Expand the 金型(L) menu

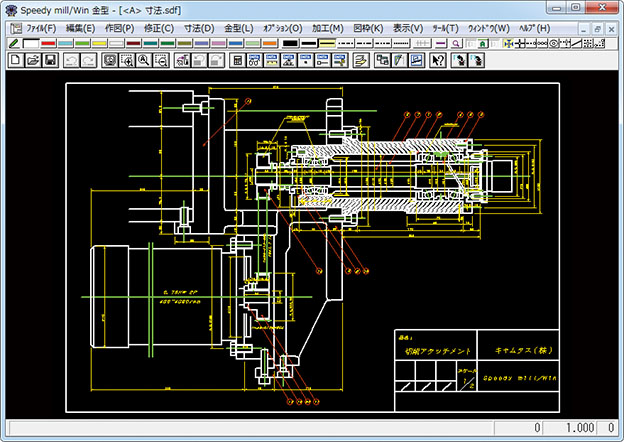coord(239,28)
